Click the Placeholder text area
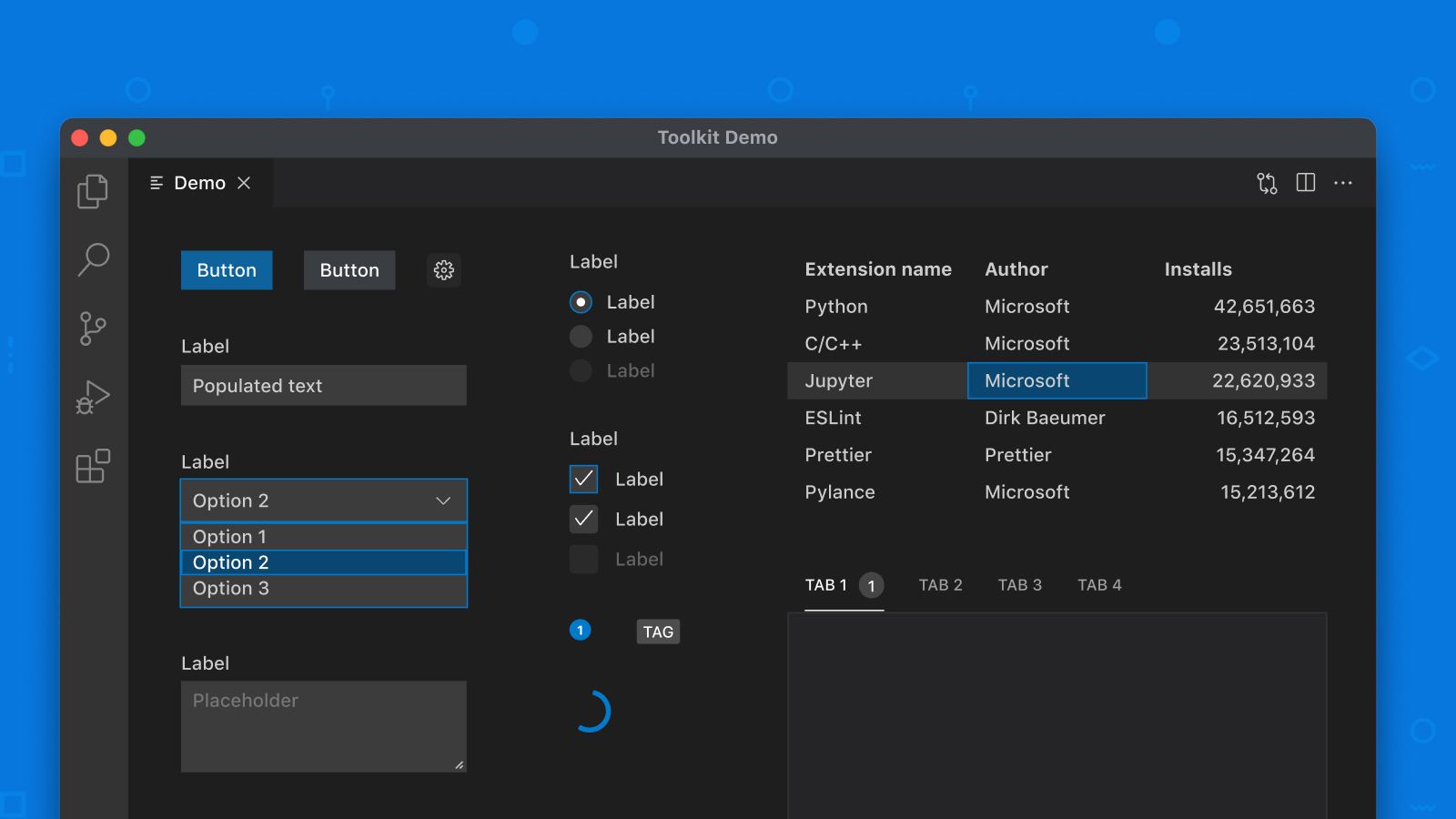This screenshot has height=819, width=1456. click(323, 726)
